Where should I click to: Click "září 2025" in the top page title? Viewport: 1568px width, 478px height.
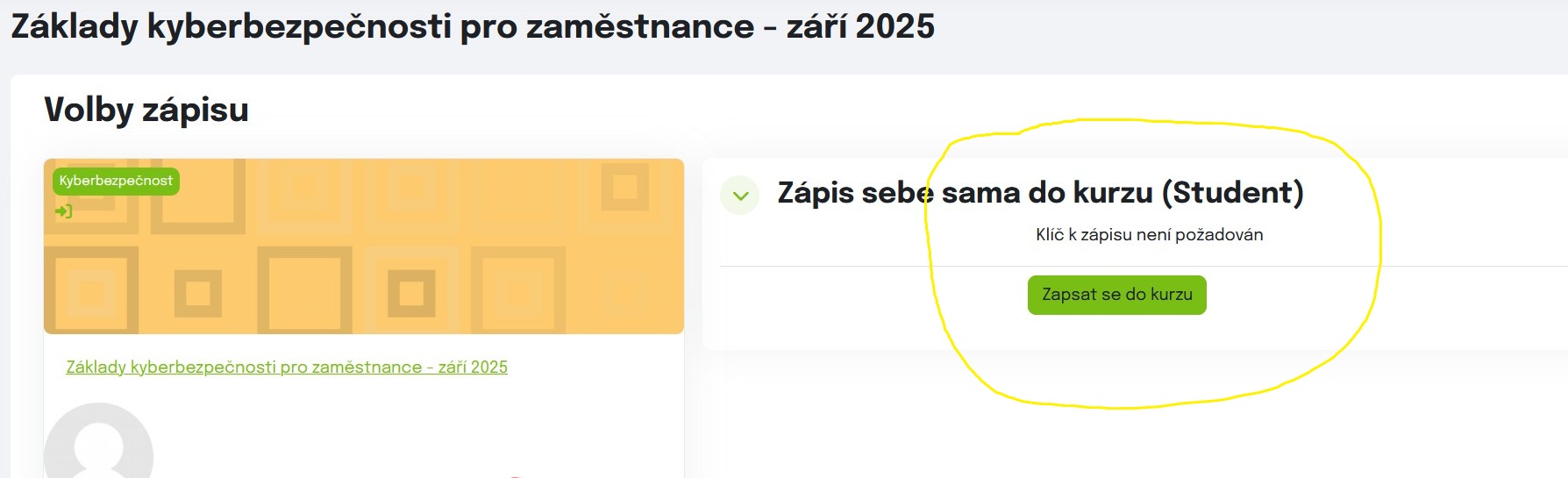tap(860, 26)
